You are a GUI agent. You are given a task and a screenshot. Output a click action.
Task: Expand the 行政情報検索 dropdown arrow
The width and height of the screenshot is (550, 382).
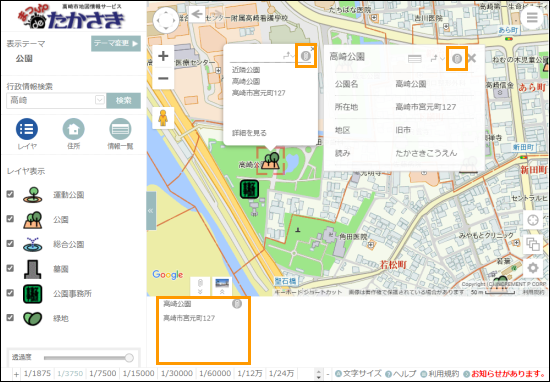click(100, 100)
